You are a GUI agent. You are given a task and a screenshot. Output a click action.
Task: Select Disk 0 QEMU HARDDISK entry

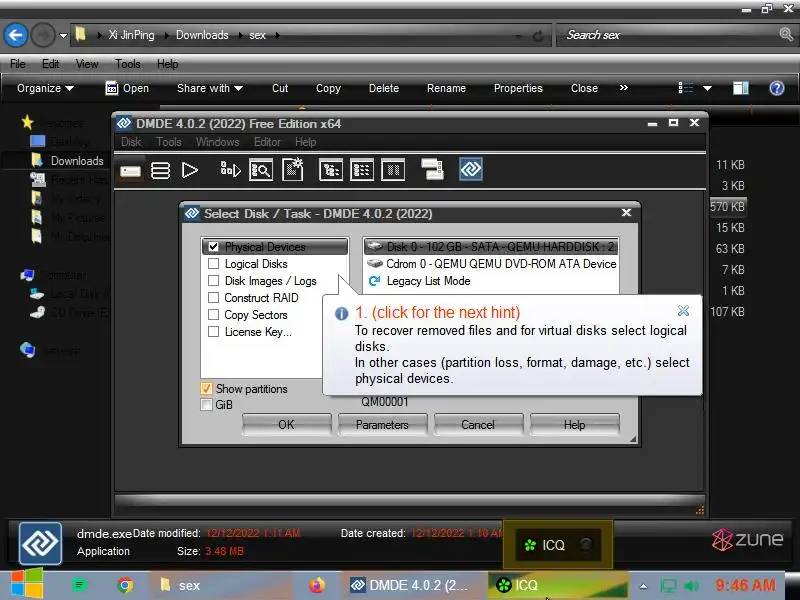pyautogui.click(x=491, y=247)
